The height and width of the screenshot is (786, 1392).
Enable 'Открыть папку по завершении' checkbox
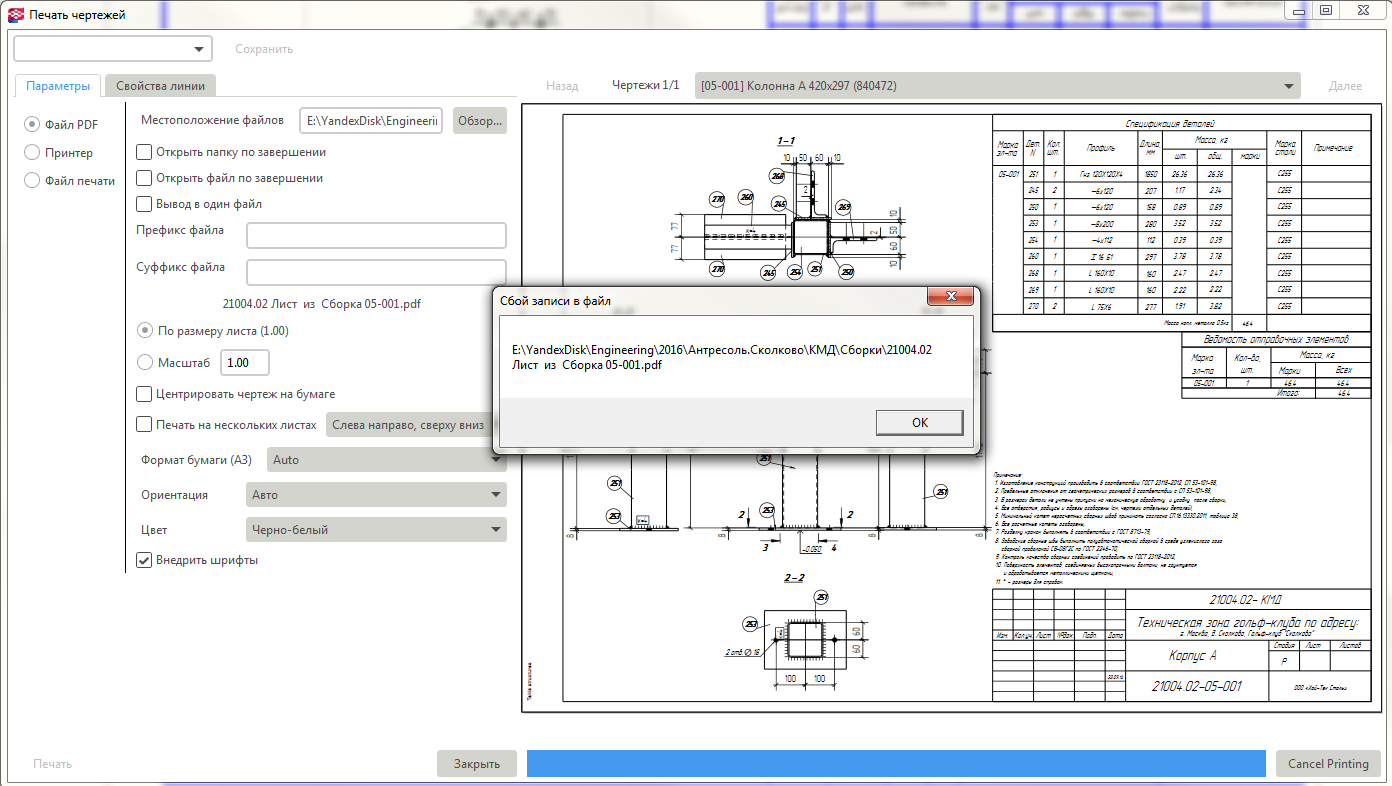[144, 152]
